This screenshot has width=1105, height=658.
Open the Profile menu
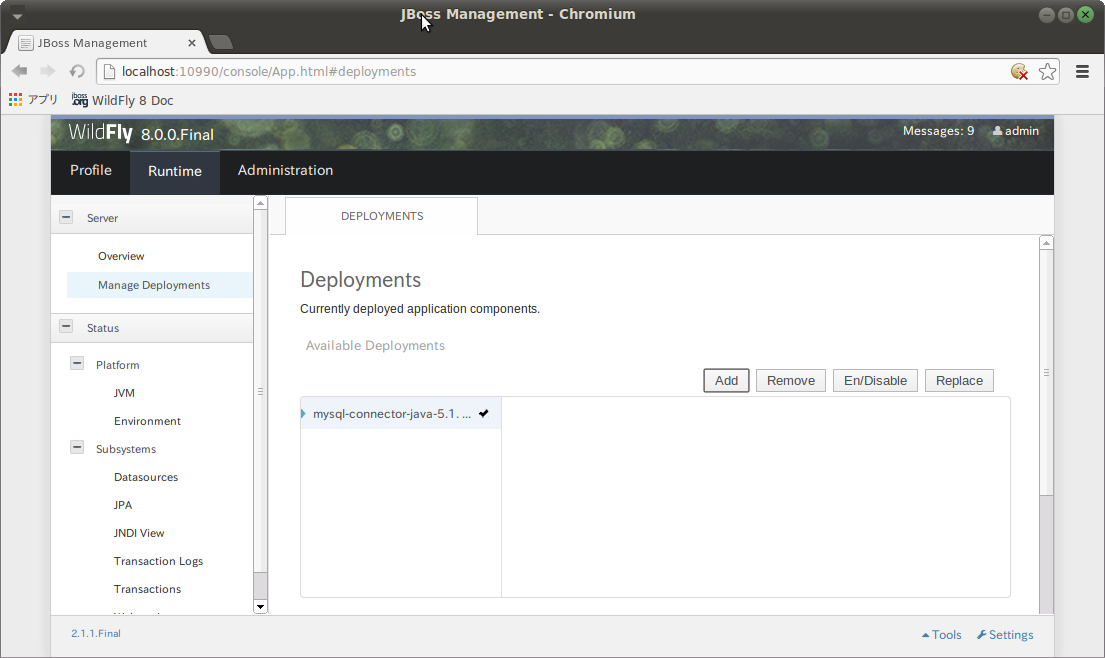(x=90, y=170)
